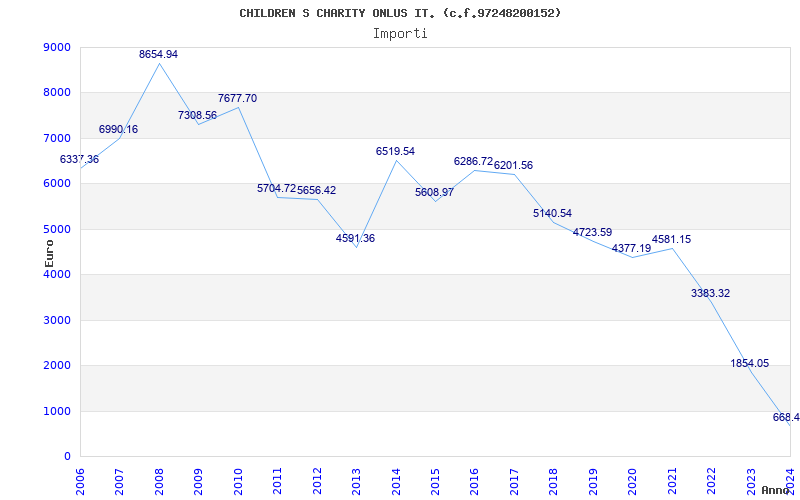The height and width of the screenshot is (500, 800).
Task: Select the 6201.56 data label
Action: tap(513, 165)
